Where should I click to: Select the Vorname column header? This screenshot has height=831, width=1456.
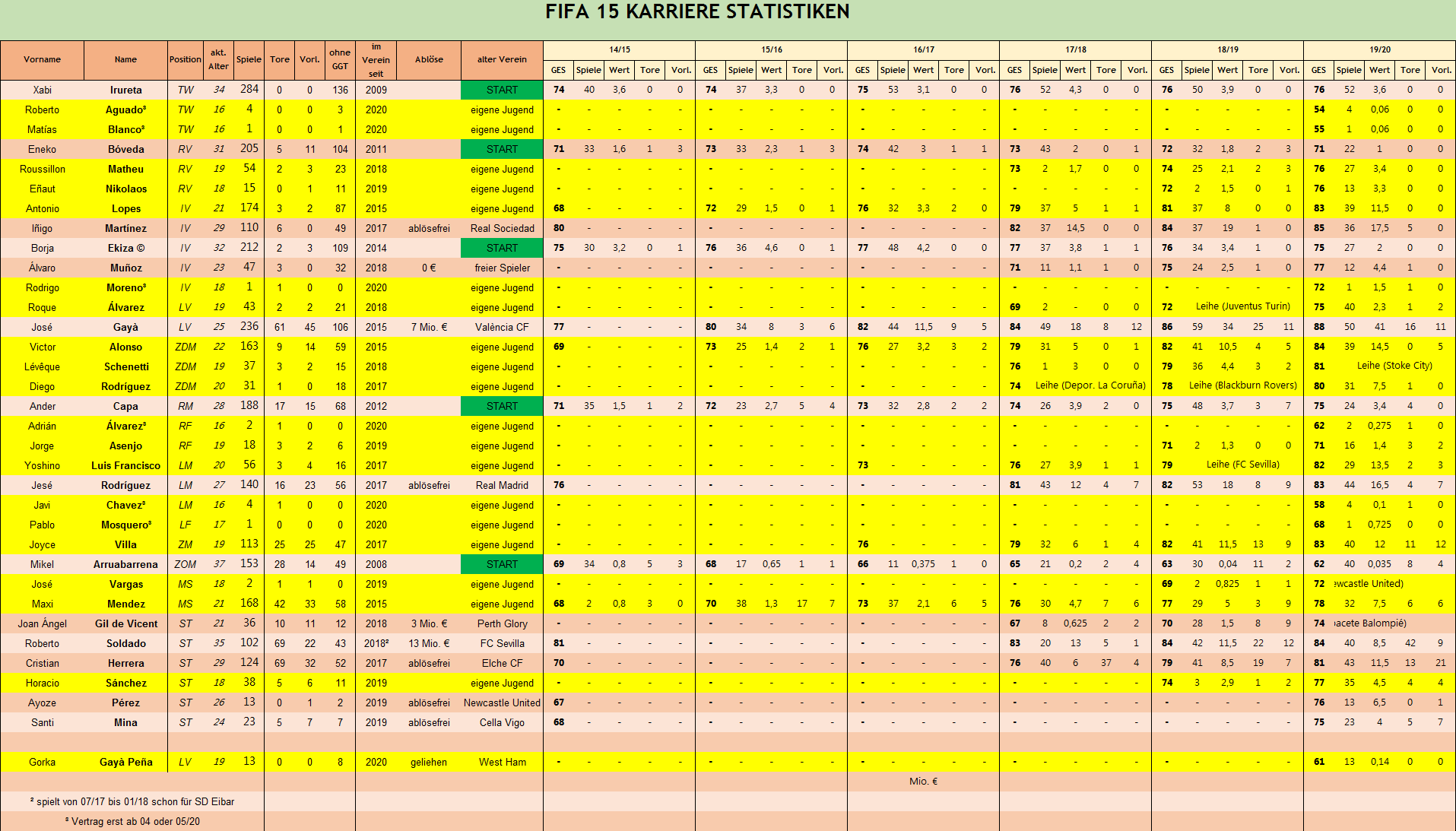coord(42,59)
